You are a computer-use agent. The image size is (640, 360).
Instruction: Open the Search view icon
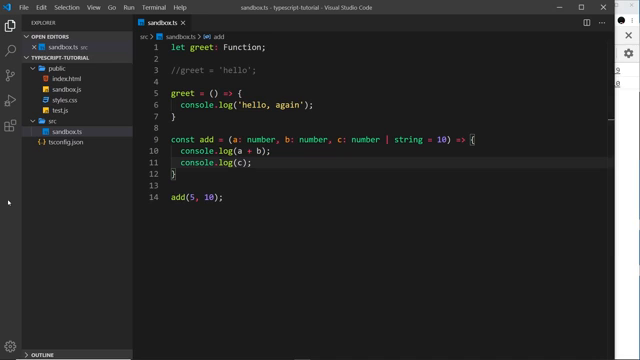10,51
